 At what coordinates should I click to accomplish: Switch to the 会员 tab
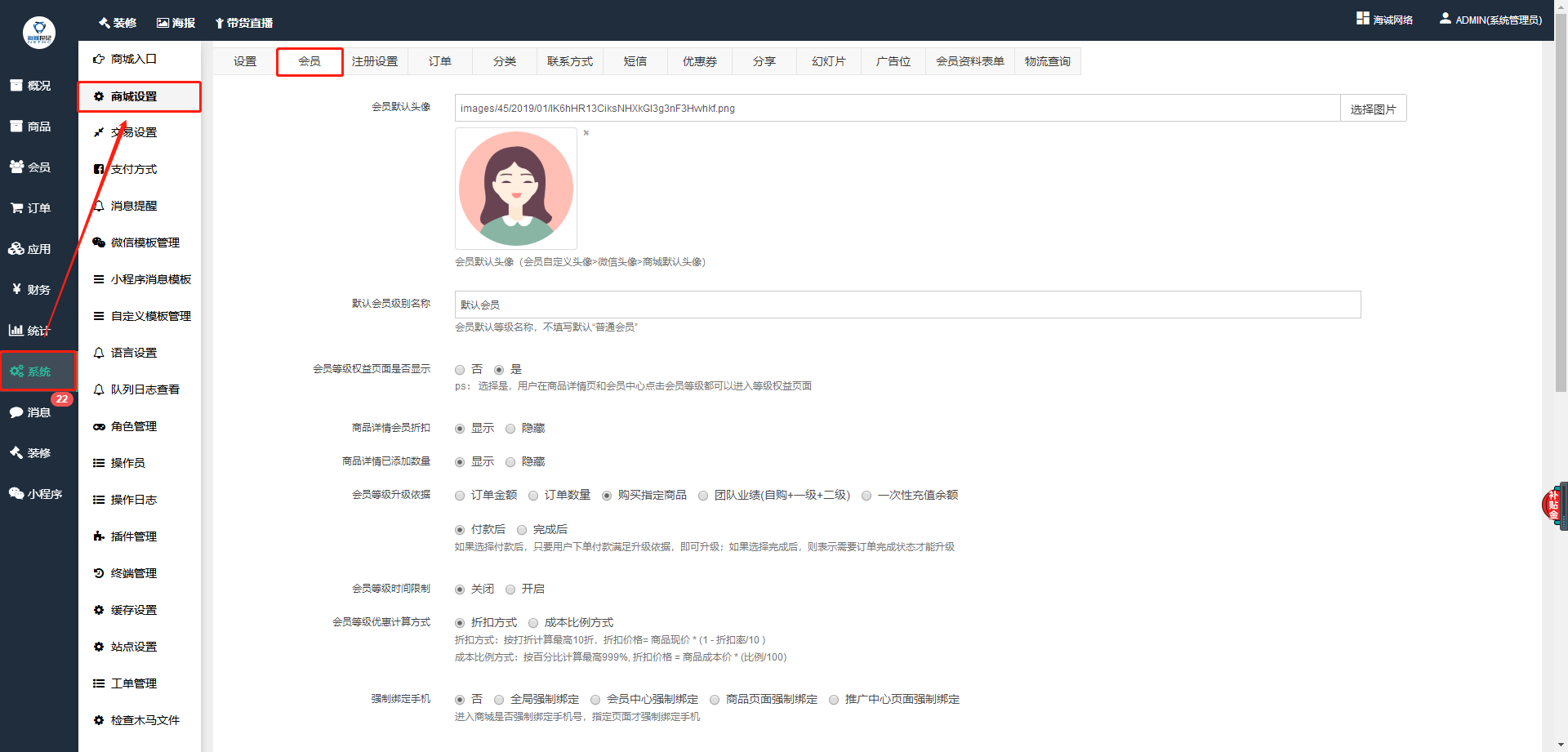(x=310, y=61)
